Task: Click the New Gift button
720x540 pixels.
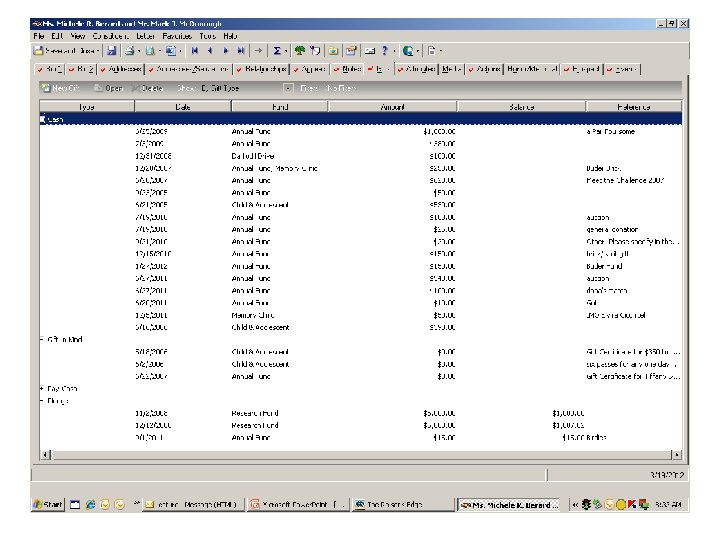Action: click(x=61, y=88)
